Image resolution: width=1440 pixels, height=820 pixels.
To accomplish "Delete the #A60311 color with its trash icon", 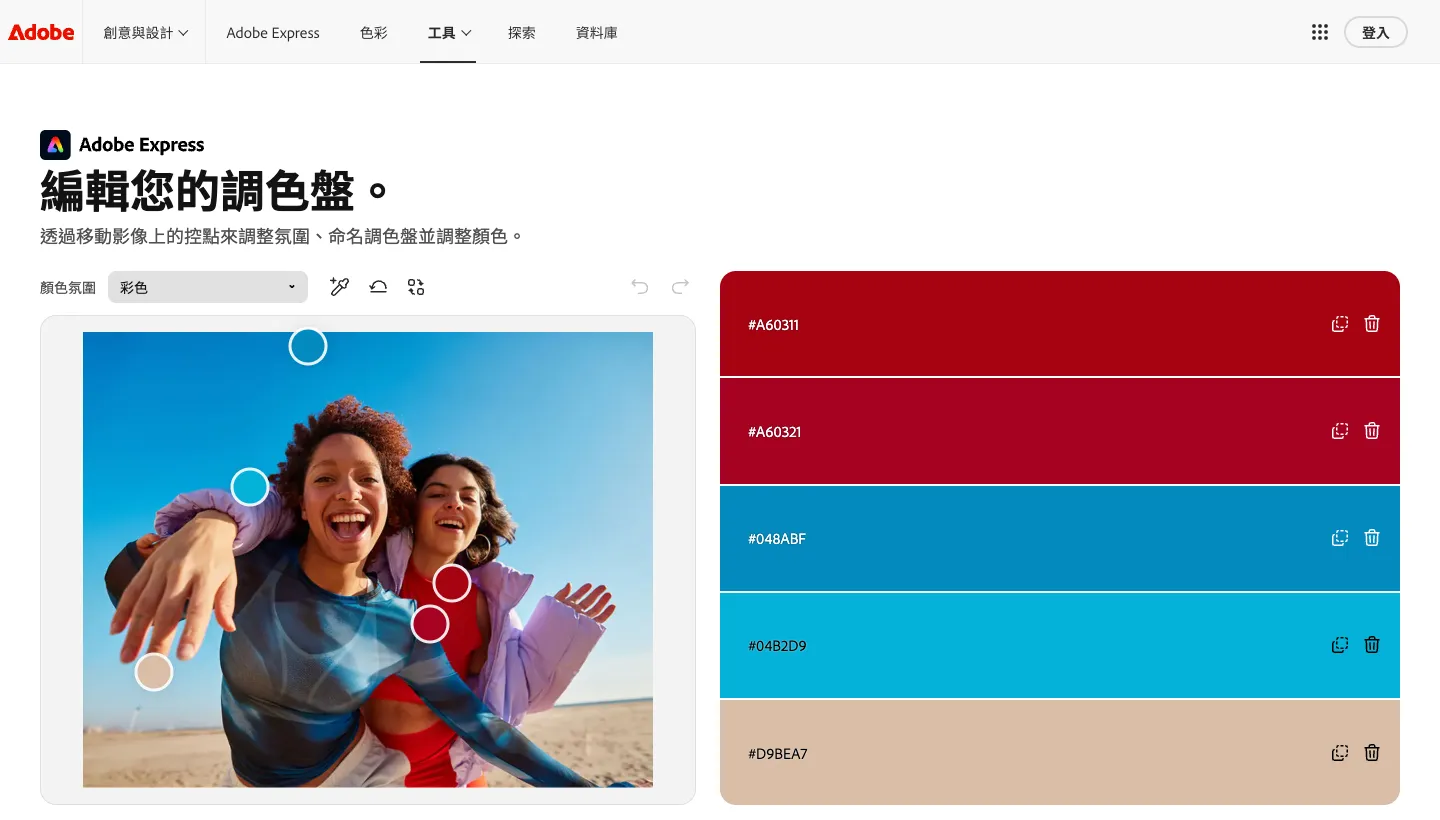I will pos(1372,324).
